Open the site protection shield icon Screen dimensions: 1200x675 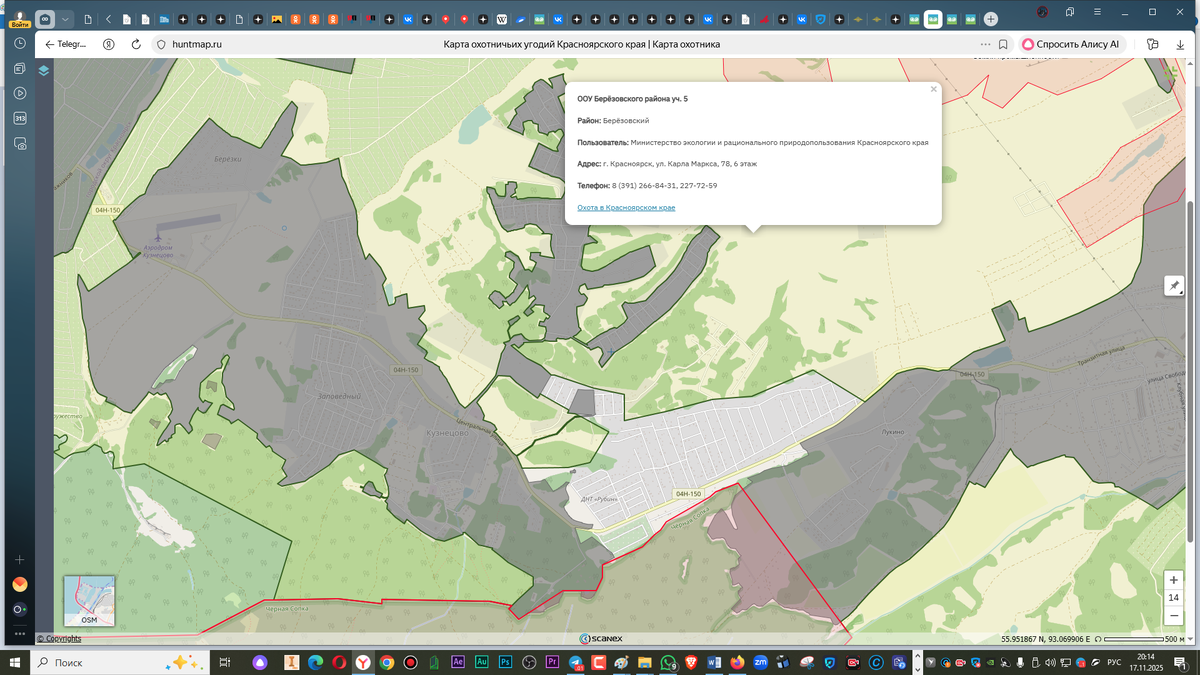pos(160,44)
